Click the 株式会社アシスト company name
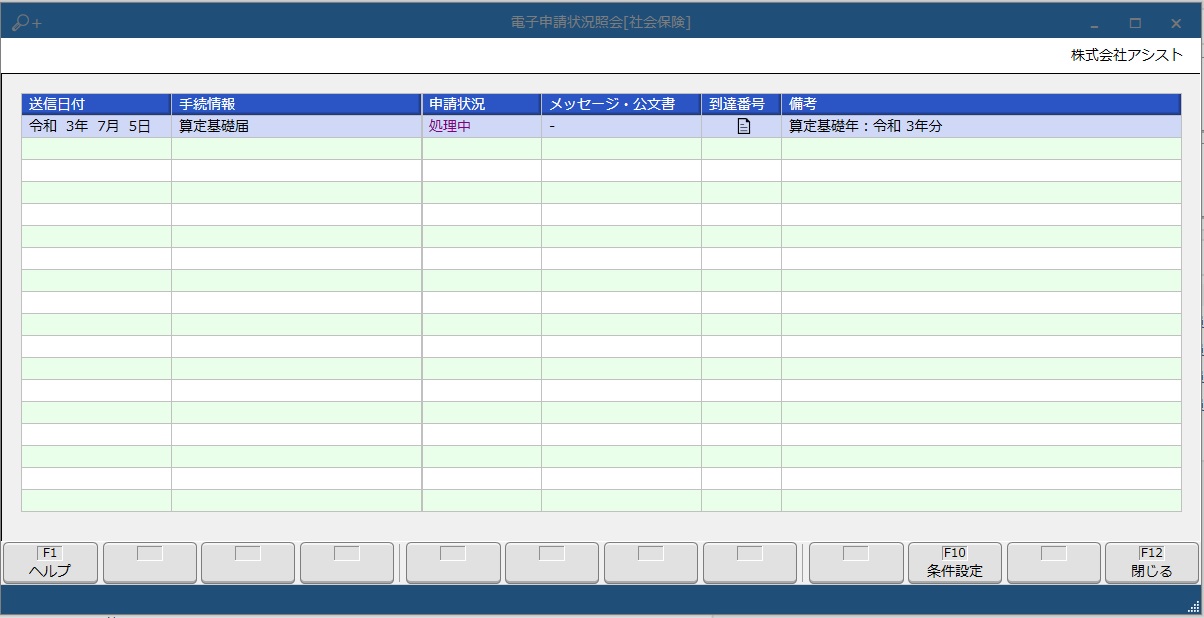This screenshot has width=1204, height=618. [x=1126, y=55]
